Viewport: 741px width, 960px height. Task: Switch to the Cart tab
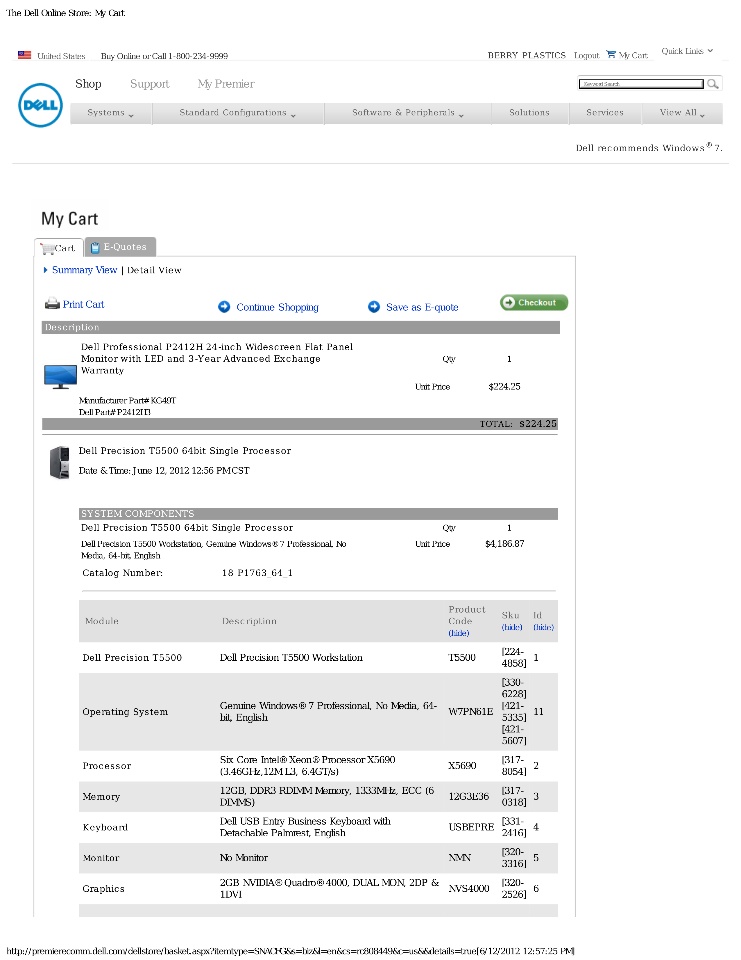[59, 247]
